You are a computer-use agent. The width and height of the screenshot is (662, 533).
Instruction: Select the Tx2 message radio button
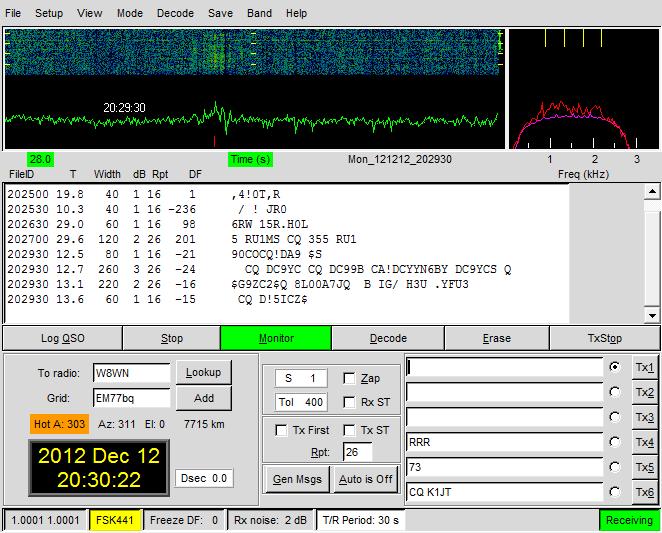(x=614, y=393)
